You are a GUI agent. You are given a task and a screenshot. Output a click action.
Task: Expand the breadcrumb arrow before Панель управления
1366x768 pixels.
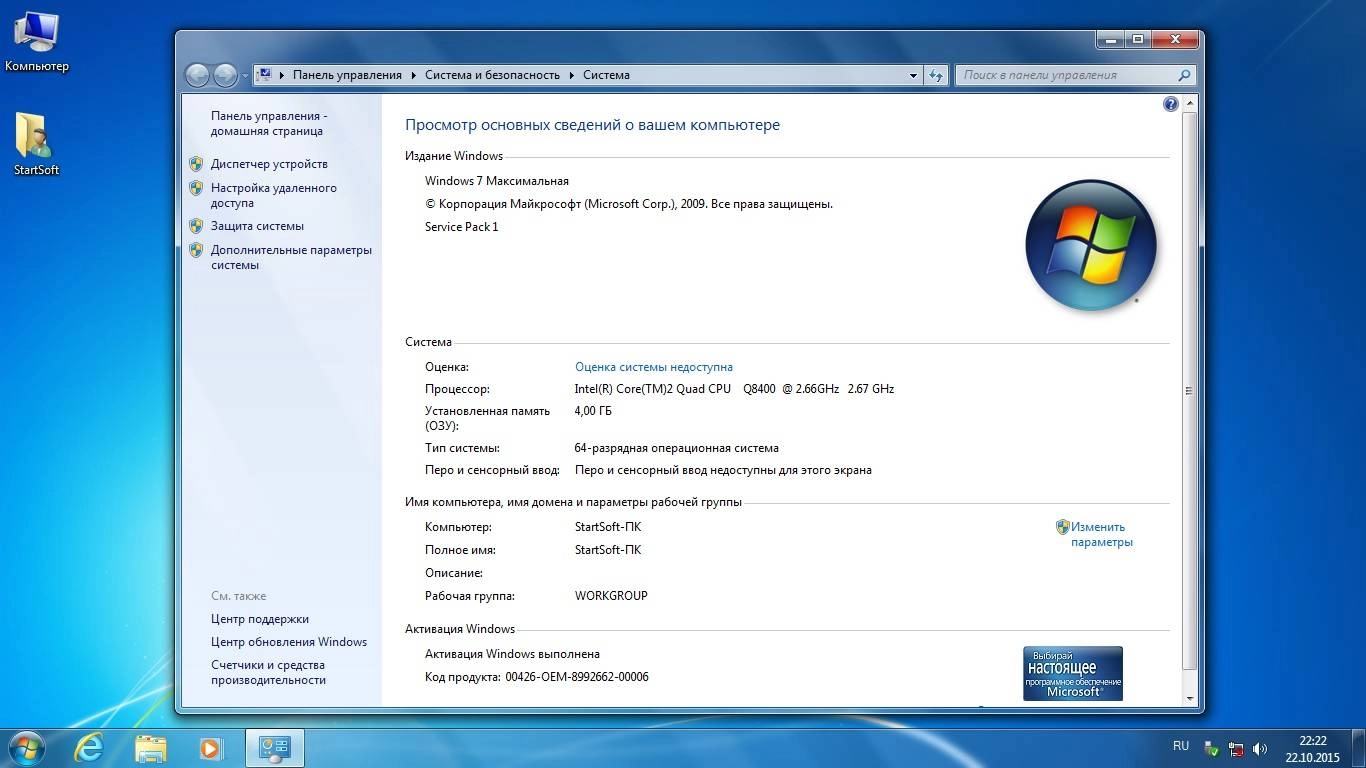[282, 75]
